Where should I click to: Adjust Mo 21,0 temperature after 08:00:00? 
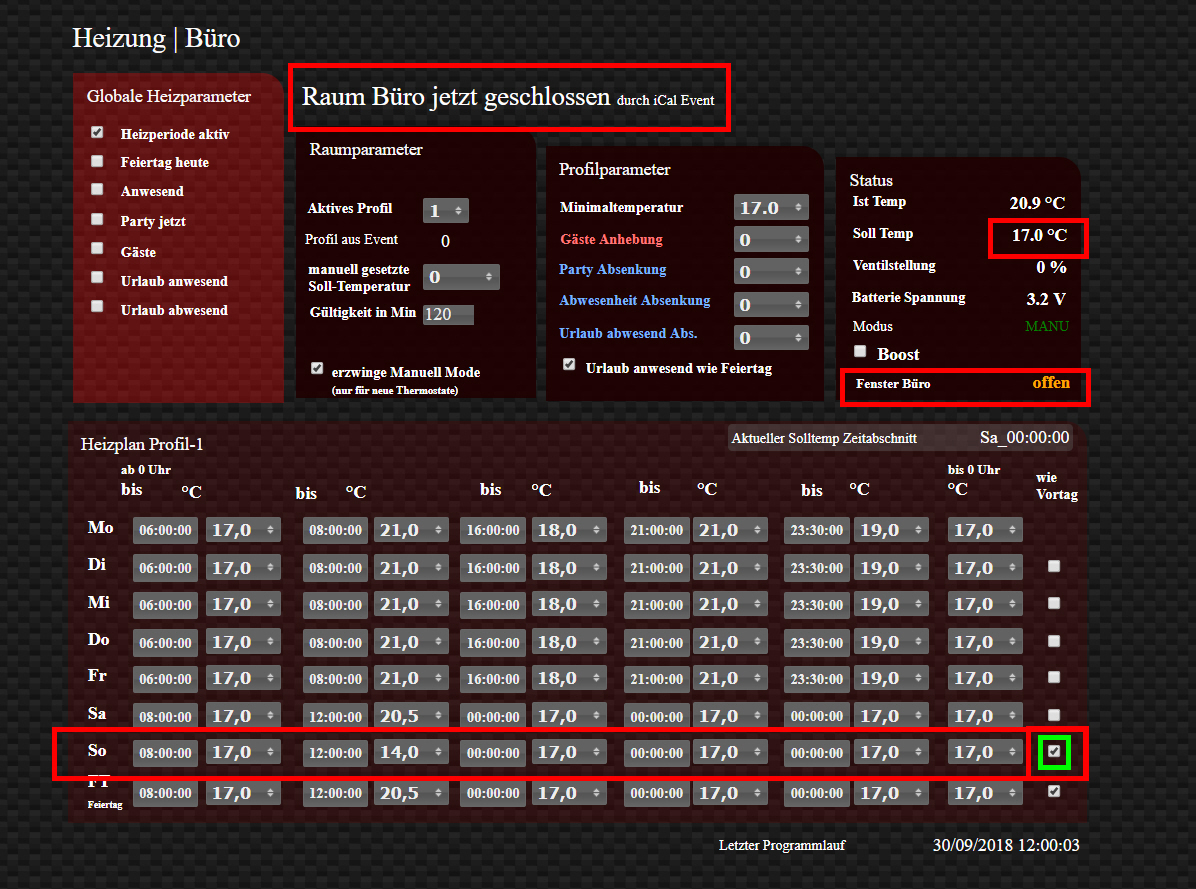pyautogui.click(x=410, y=530)
